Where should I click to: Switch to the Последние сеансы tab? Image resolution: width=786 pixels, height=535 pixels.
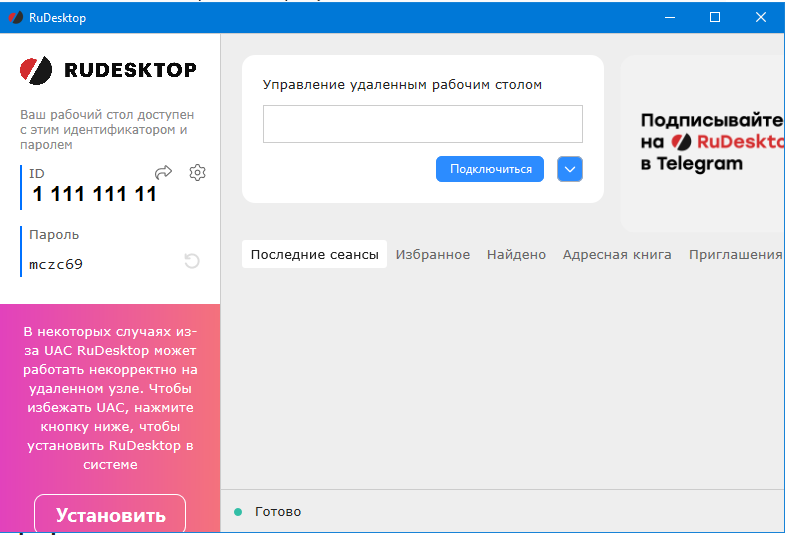[x=314, y=254]
